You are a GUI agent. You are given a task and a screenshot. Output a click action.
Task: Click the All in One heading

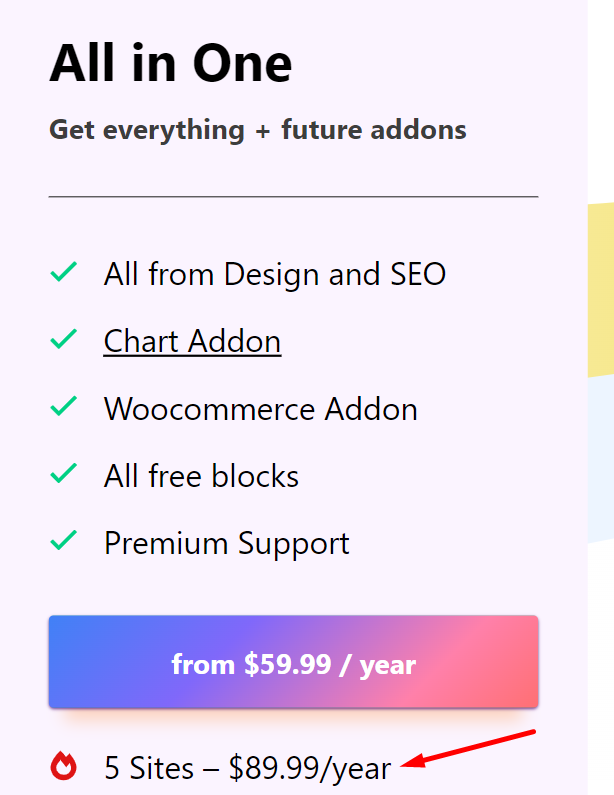(170, 64)
